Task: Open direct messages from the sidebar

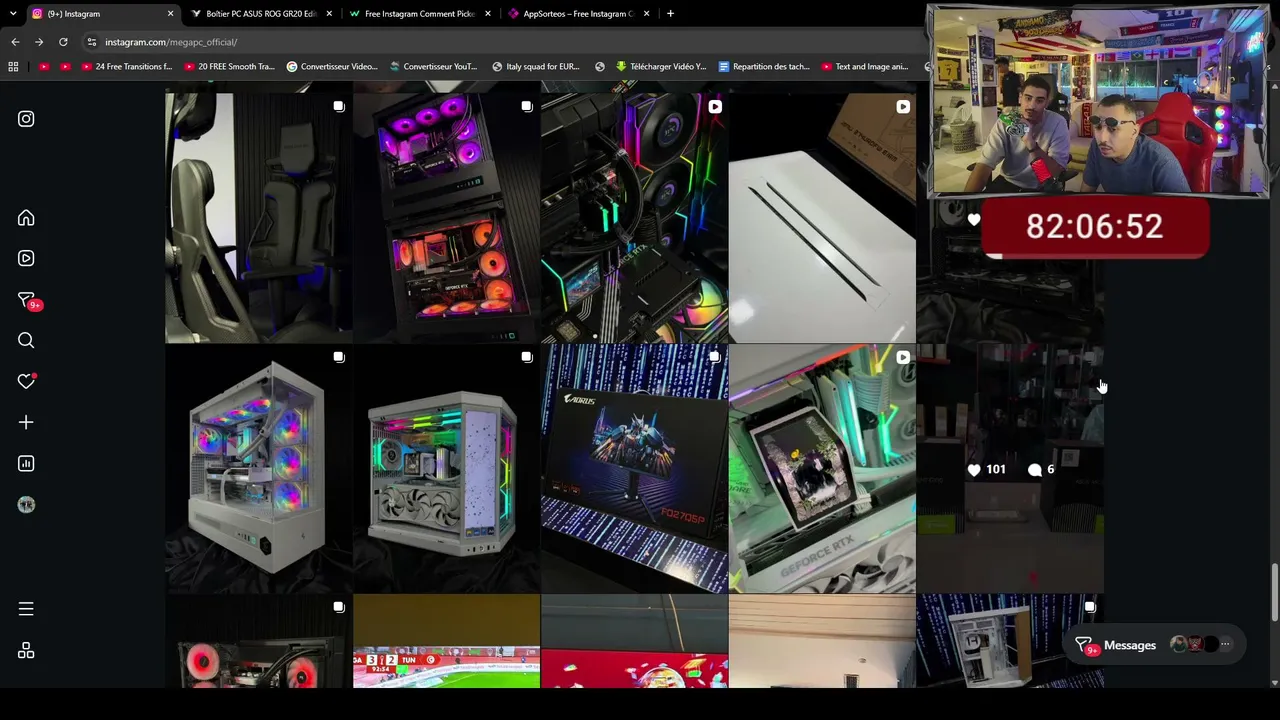Action: 26,300
